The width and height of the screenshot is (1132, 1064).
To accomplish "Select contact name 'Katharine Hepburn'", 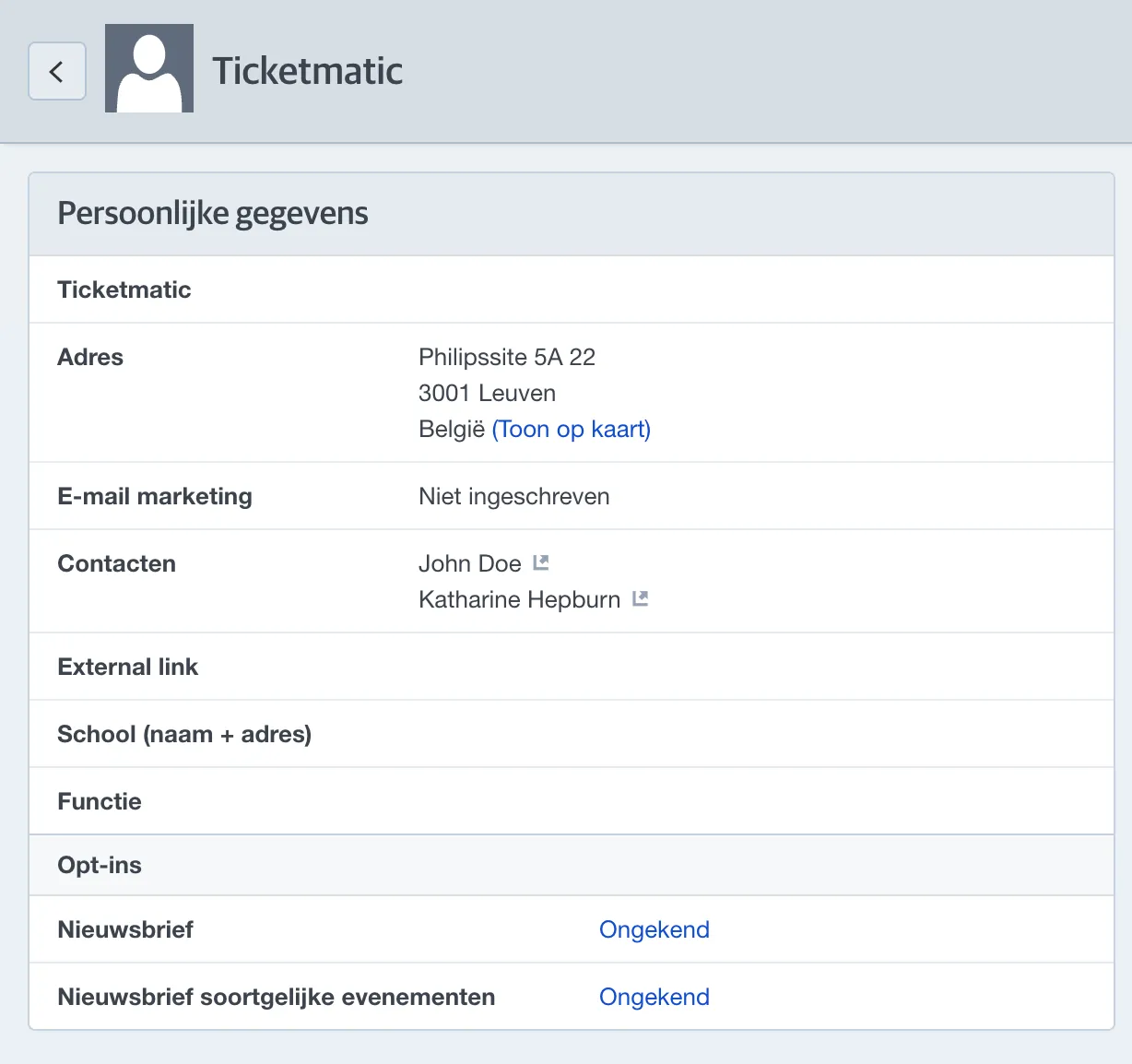I will click(x=519, y=599).
